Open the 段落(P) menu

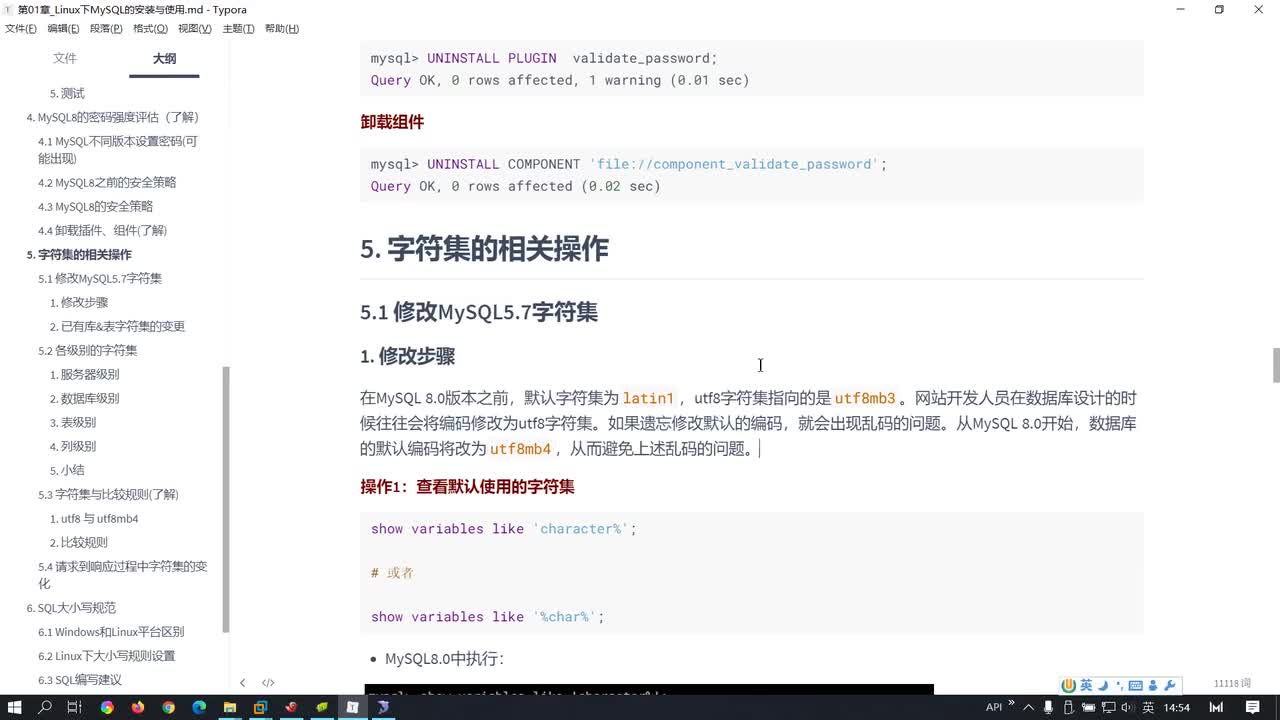tap(106, 29)
